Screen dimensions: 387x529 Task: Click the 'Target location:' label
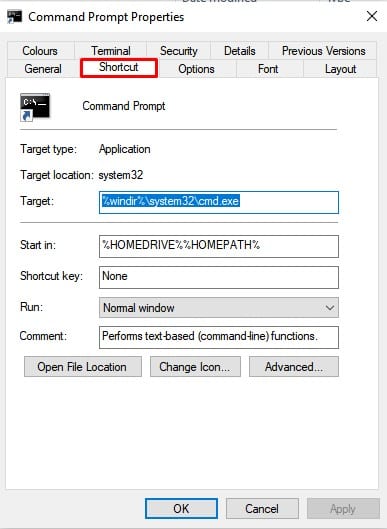57,175
